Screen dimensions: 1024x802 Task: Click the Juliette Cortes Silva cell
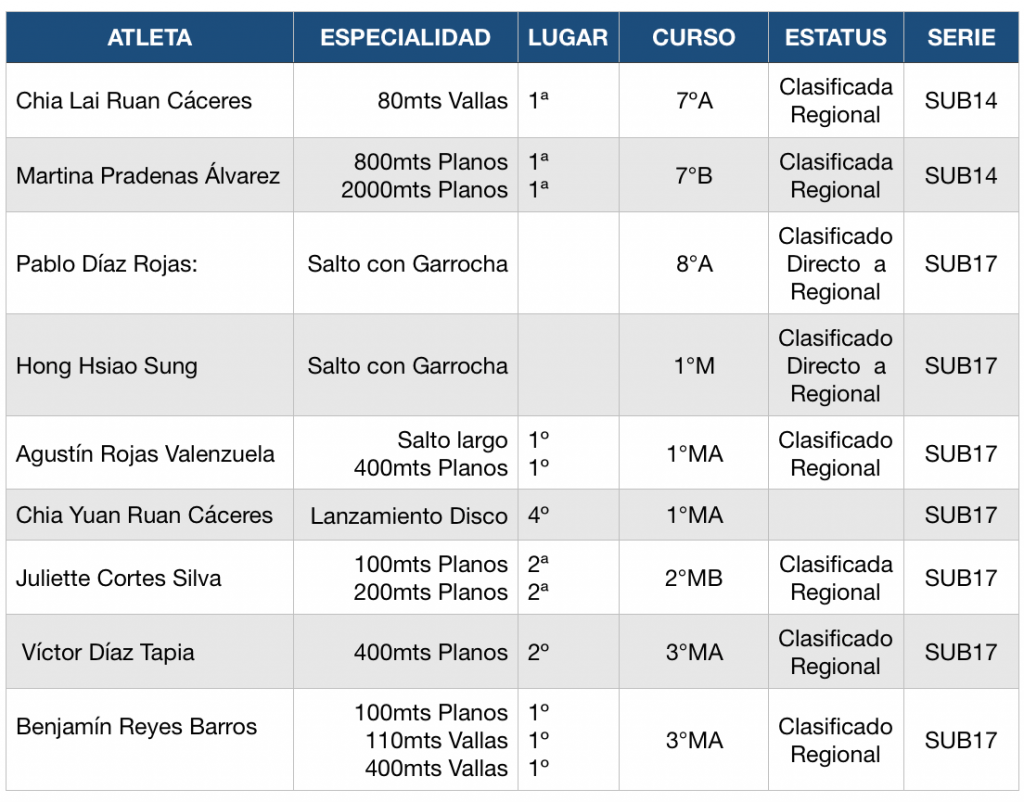coord(150,577)
